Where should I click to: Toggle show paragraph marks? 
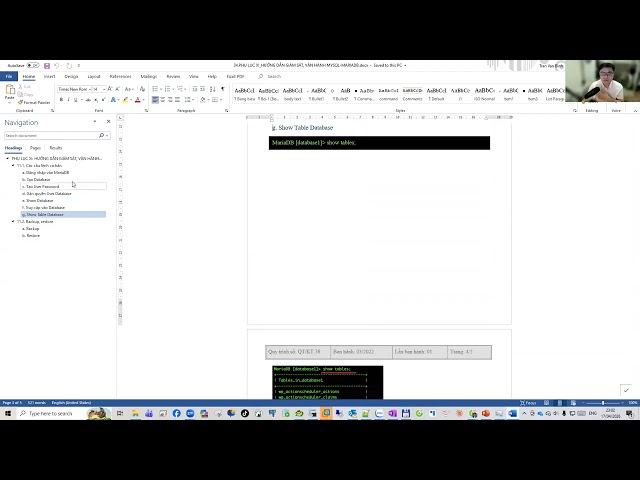[223, 89]
